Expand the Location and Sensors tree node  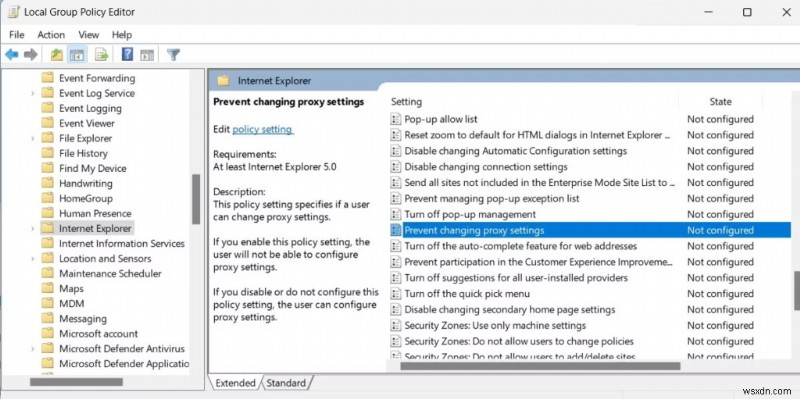(33, 259)
